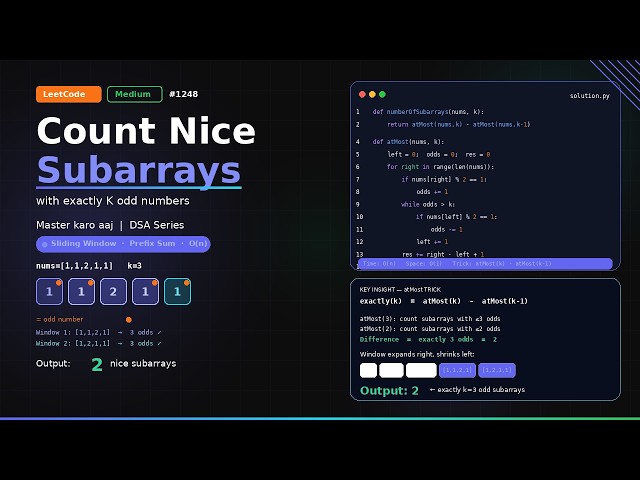Click code line 'def atMost(nums, k):'

coord(408,142)
